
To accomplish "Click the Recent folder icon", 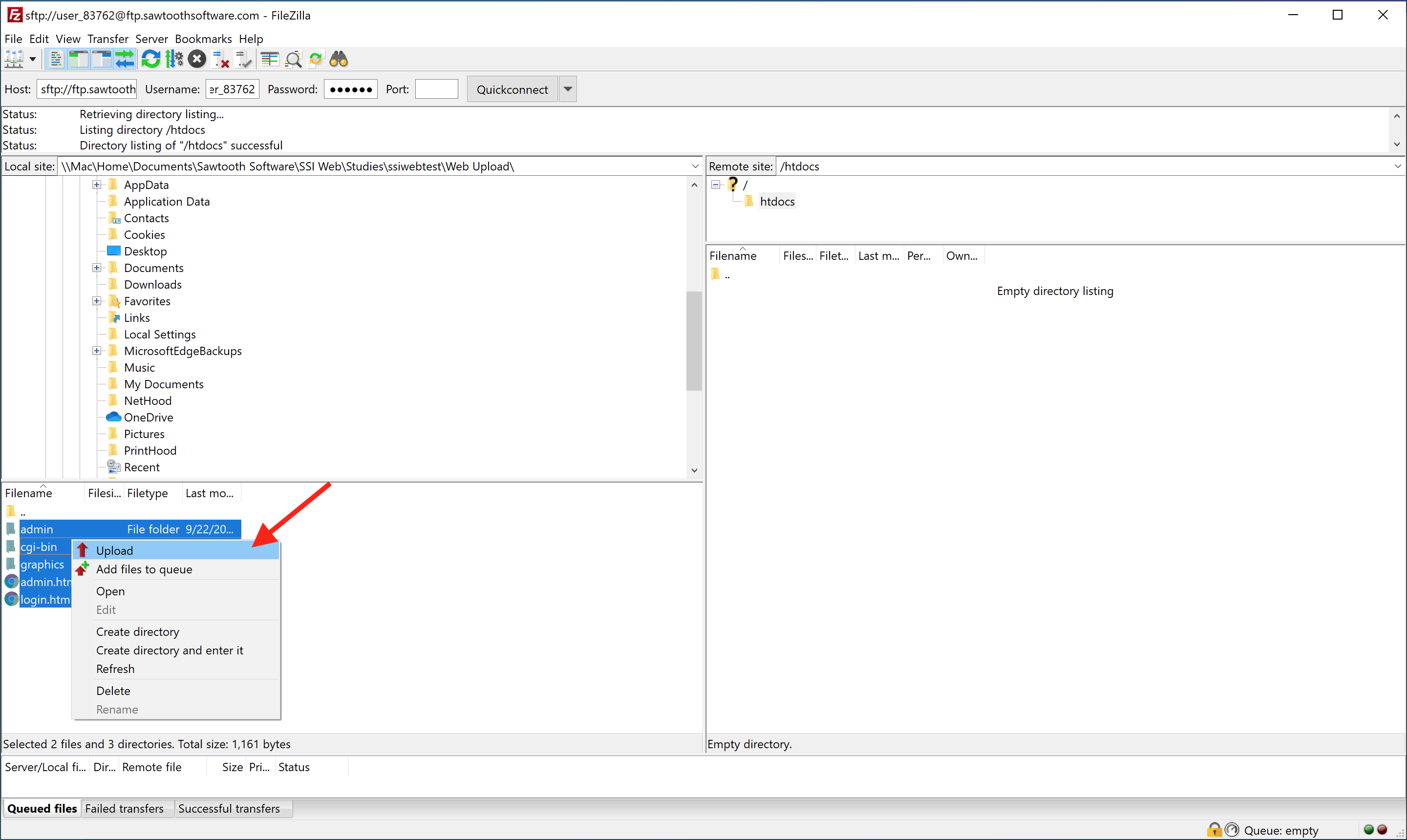I will [114, 467].
